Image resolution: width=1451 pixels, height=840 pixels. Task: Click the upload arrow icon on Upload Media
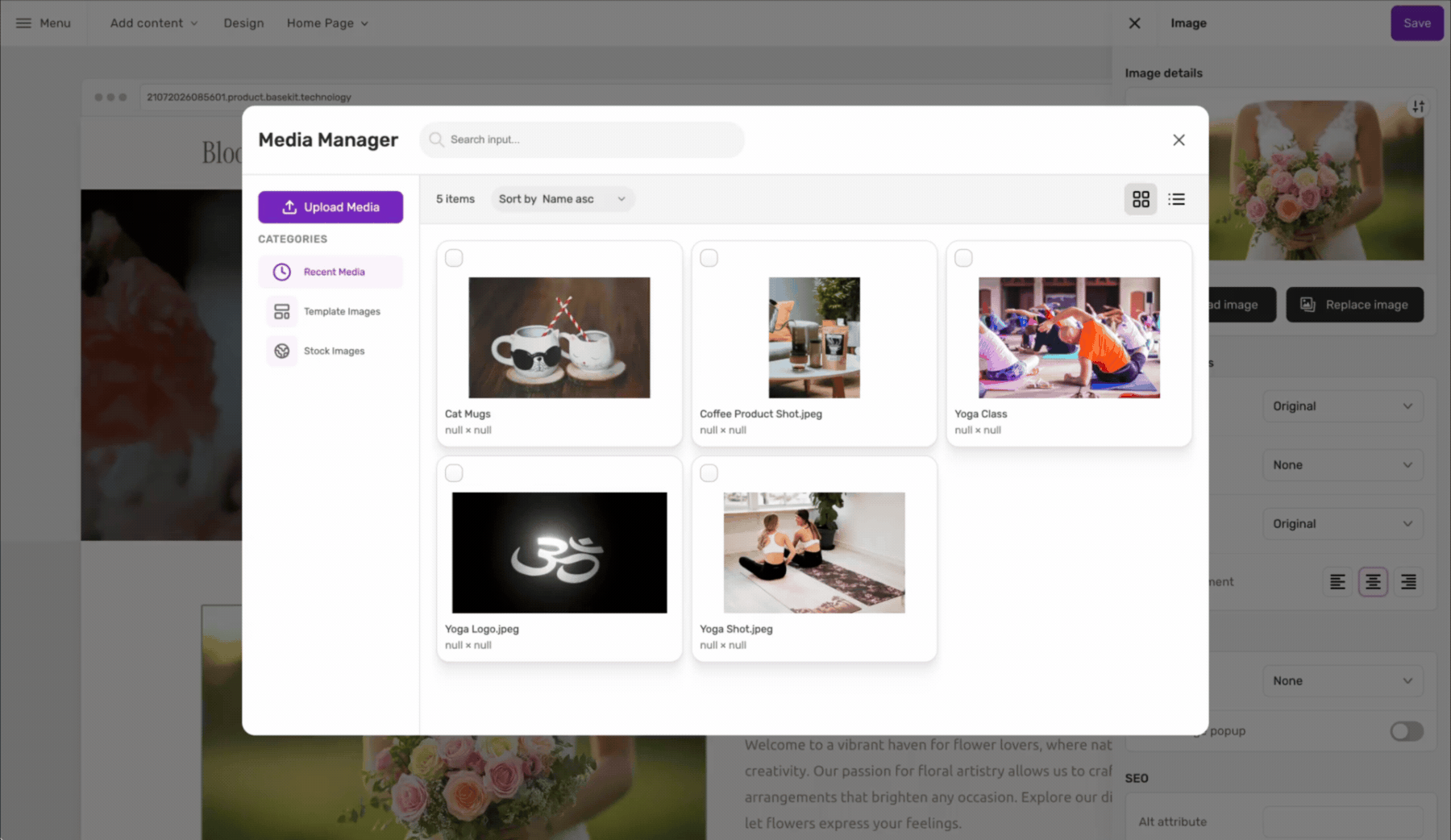coord(289,207)
